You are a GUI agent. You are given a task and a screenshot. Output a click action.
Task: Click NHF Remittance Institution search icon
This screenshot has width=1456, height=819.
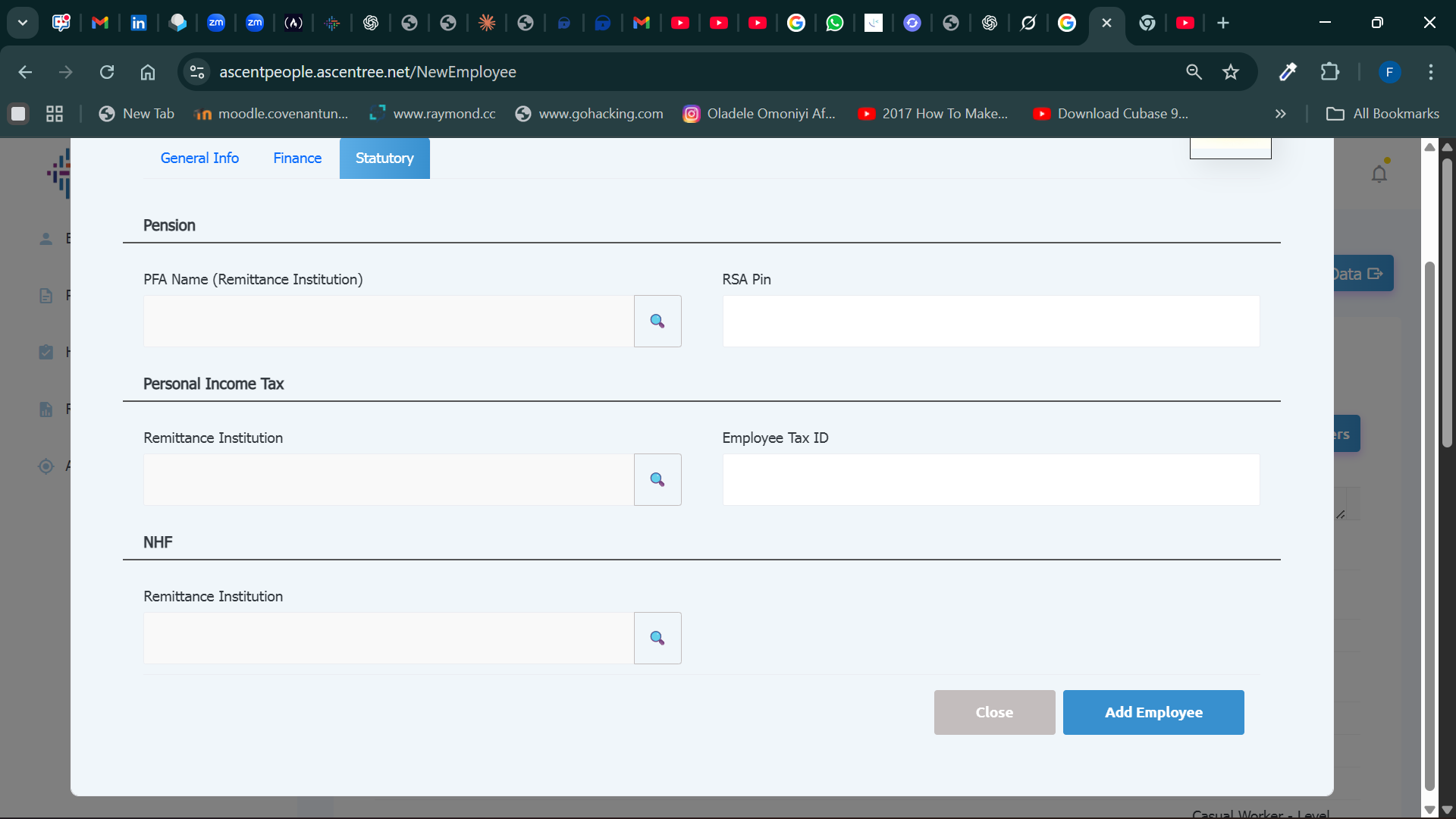[x=657, y=639]
